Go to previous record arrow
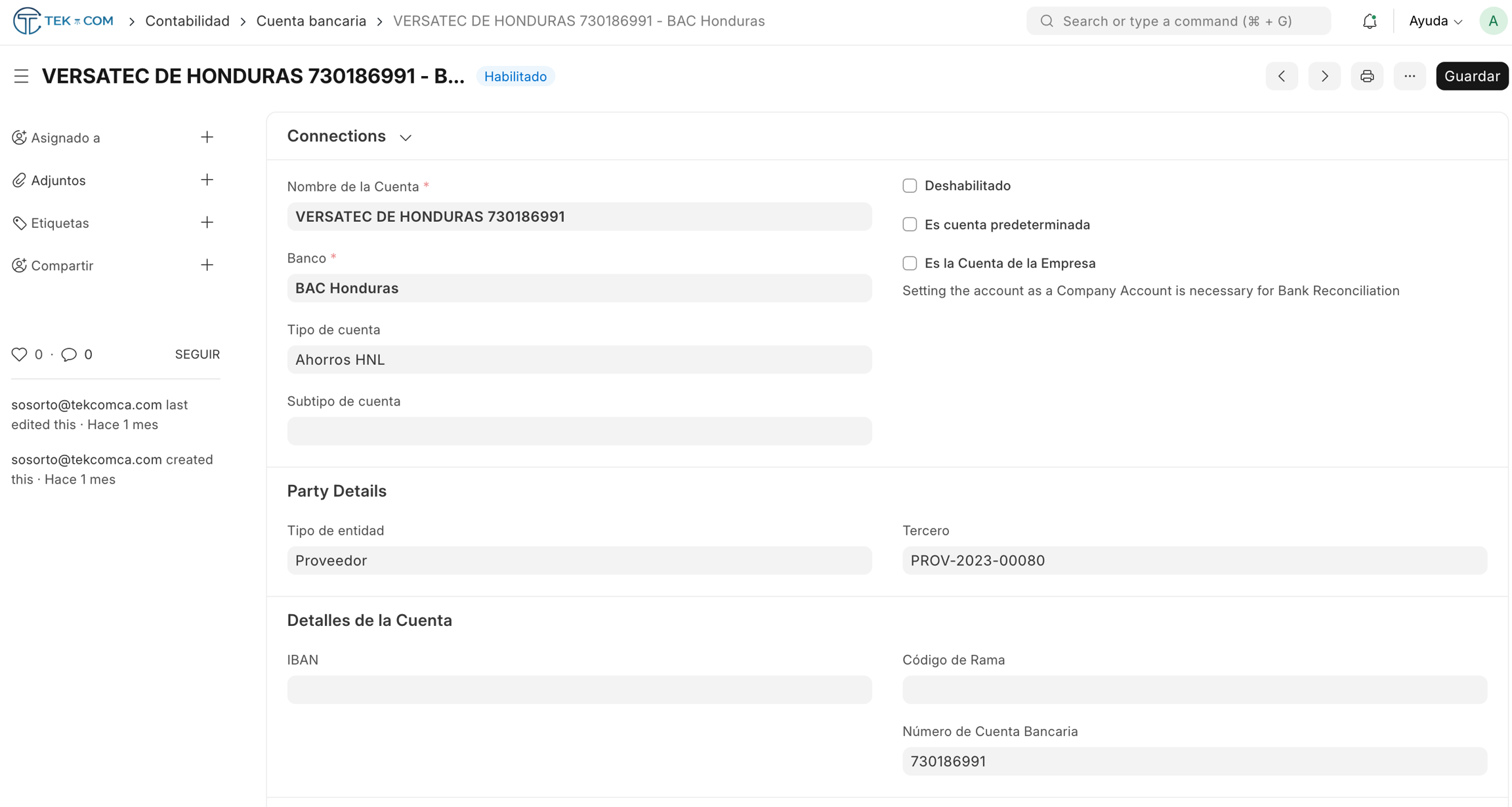This screenshot has width=1512, height=807. coord(1281,76)
